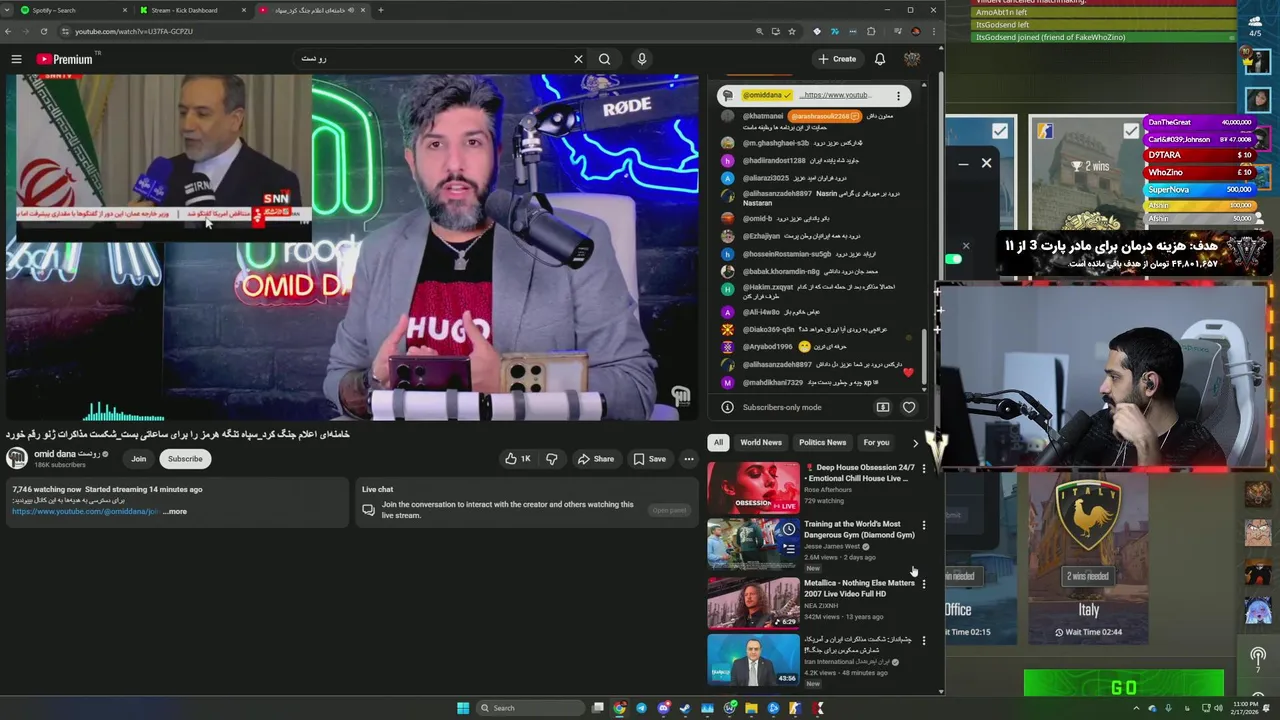Show more category chips with arrow
Screen dimensions: 1280x720
pos(915,442)
